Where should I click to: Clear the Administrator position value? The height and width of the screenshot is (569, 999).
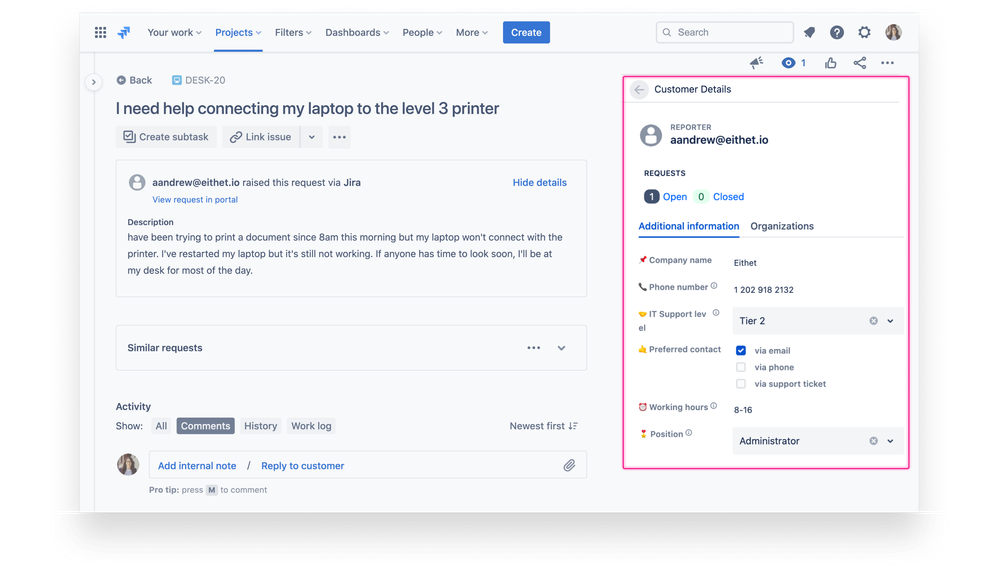coord(873,441)
